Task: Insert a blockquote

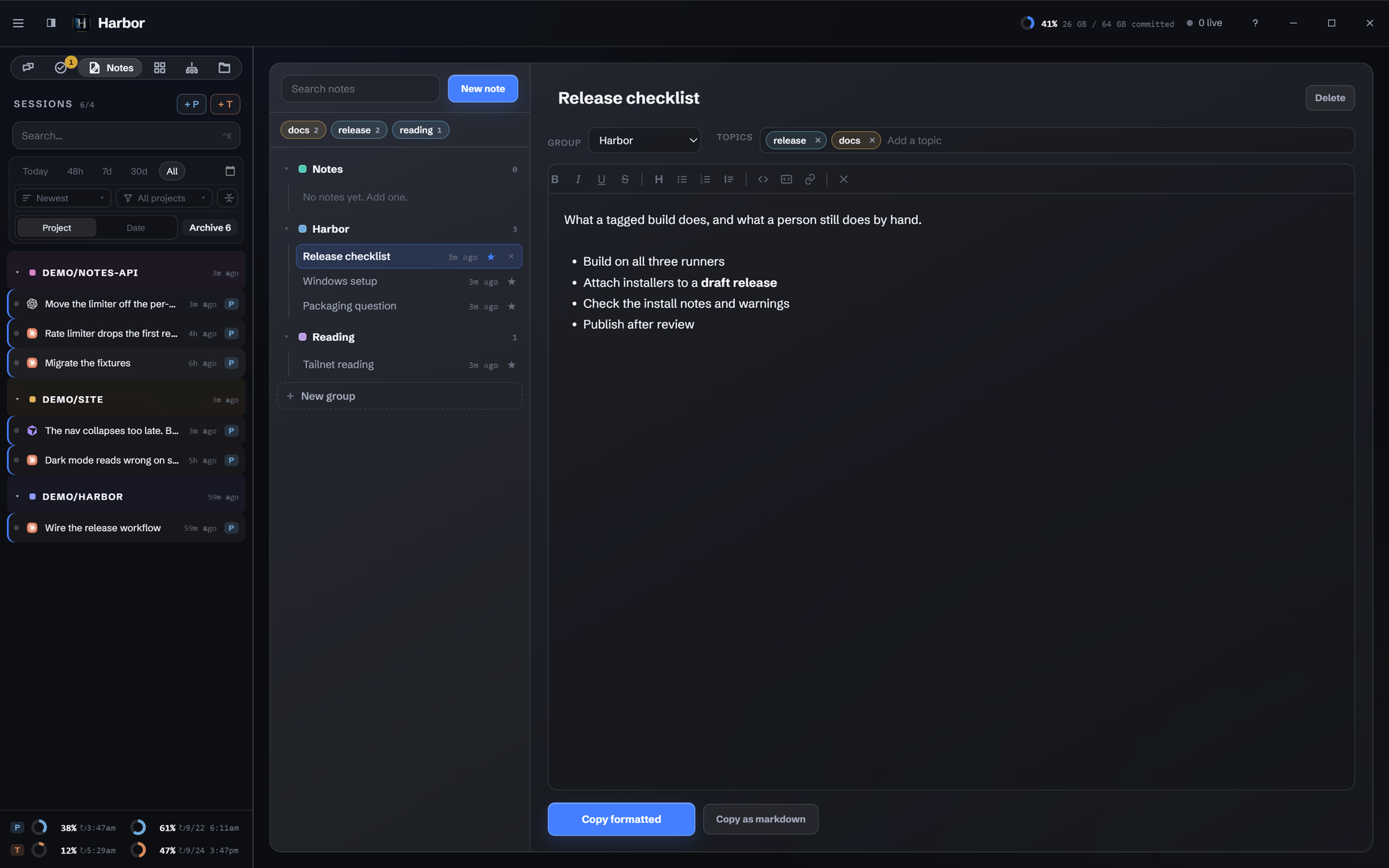Action: pos(728,179)
